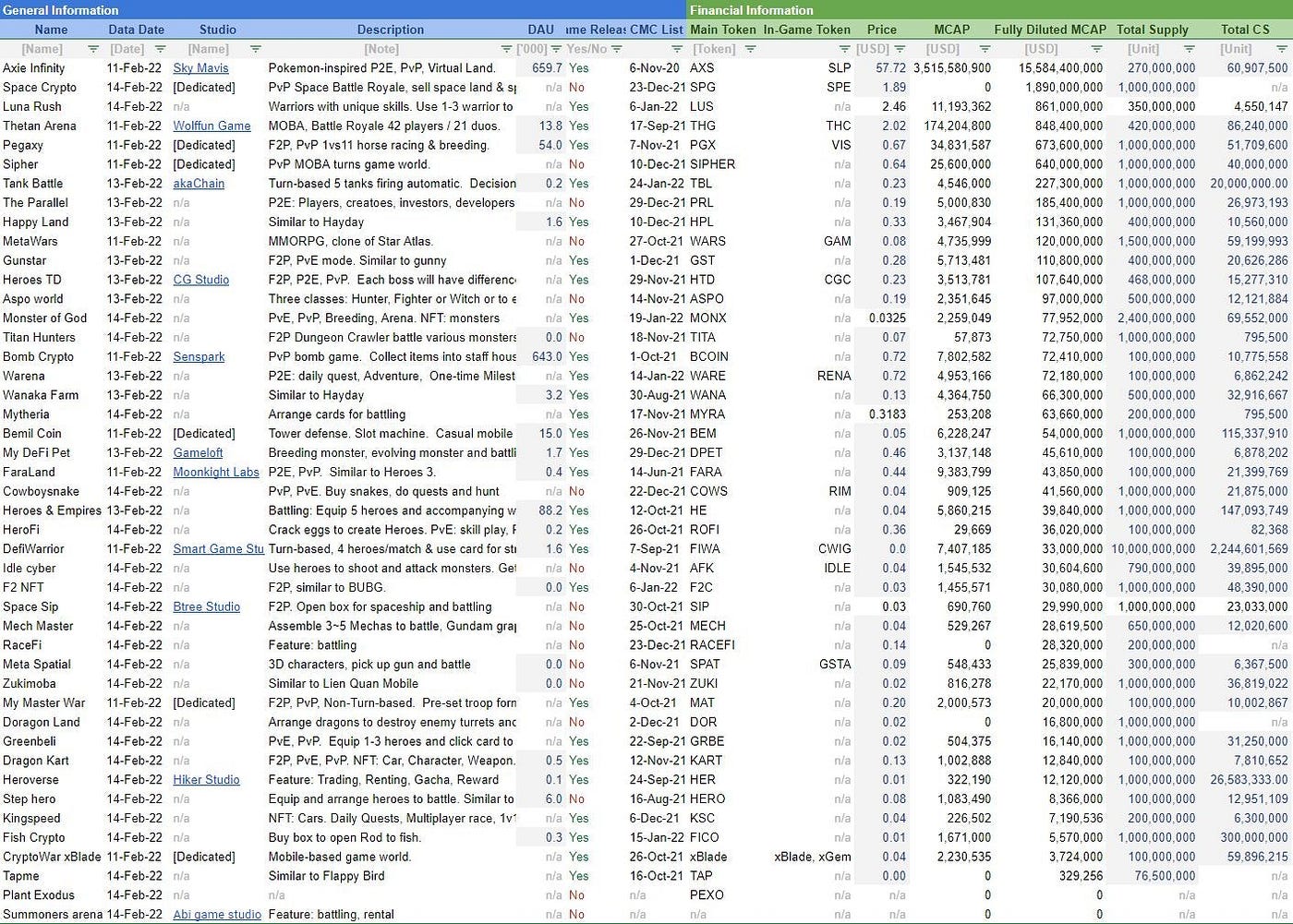The width and height of the screenshot is (1293, 924).
Task: Select the price cell 57.72
Action: pos(890,68)
